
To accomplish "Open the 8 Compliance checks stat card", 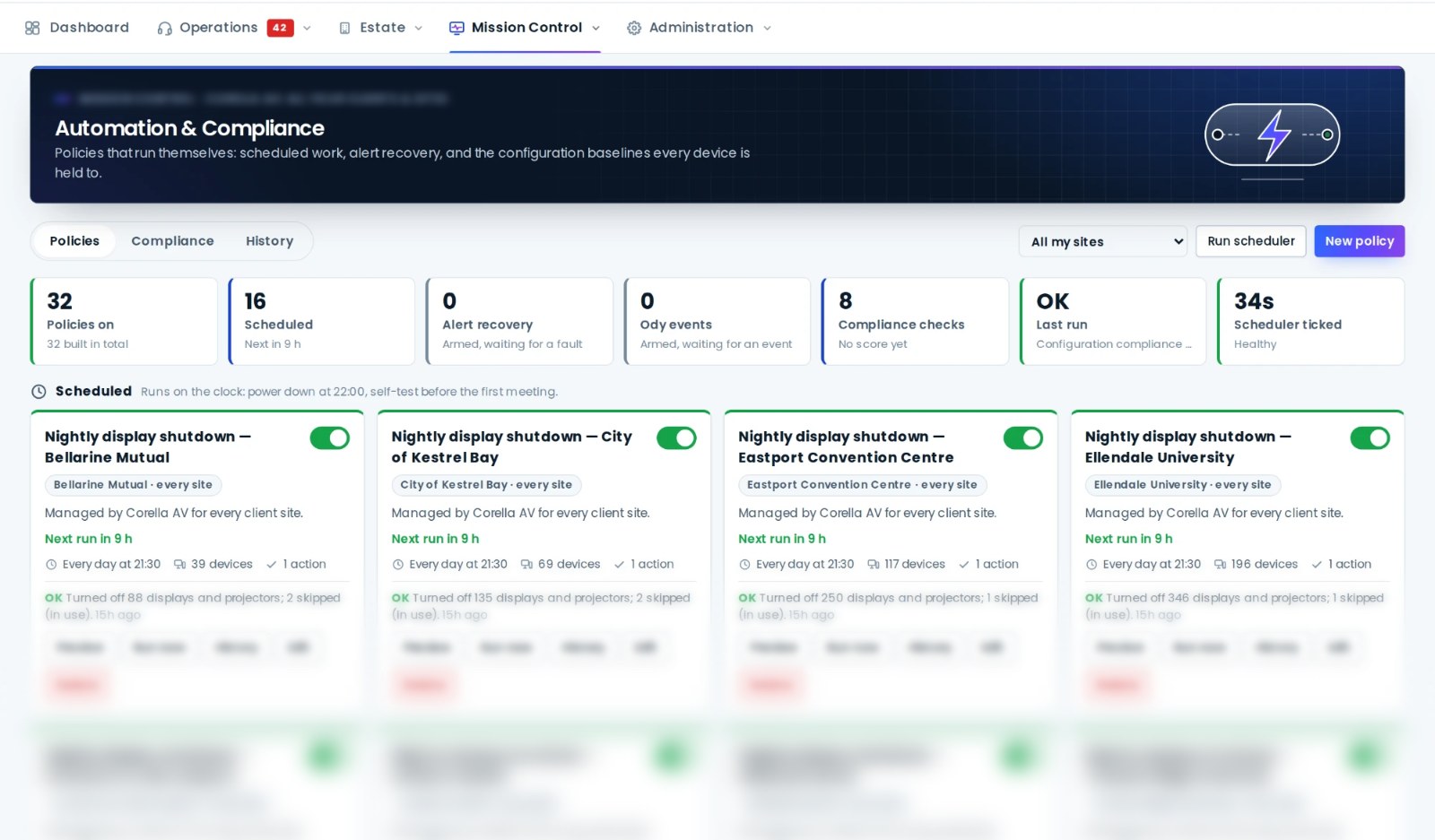I will [915, 321].
